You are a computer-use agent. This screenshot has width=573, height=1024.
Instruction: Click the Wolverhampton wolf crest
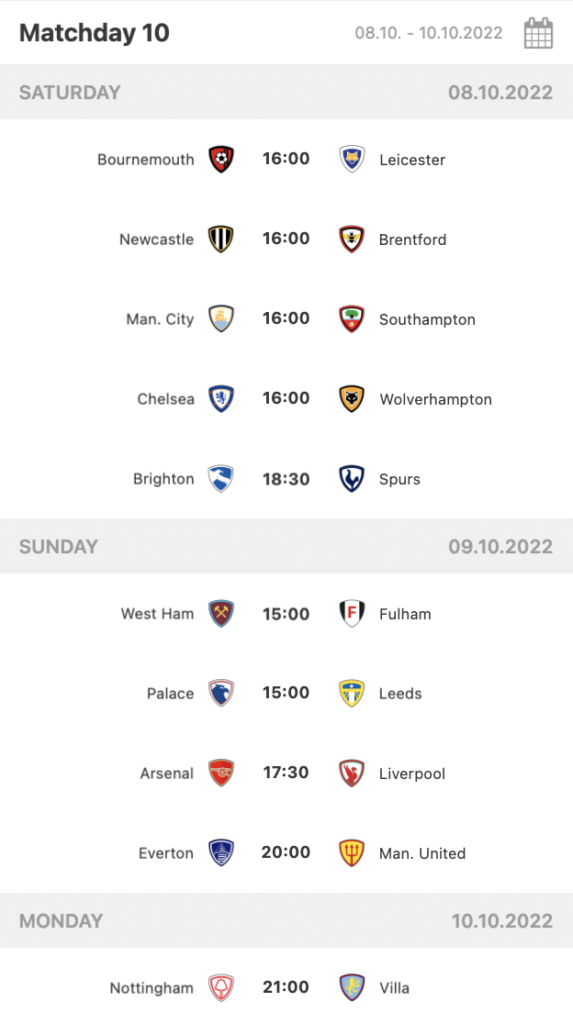[352, 398]
